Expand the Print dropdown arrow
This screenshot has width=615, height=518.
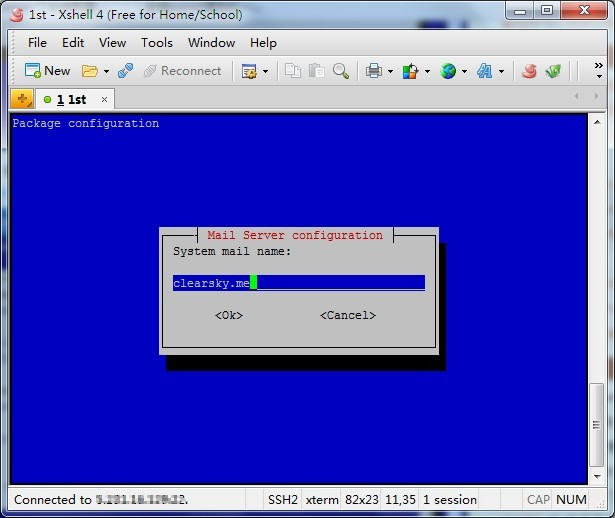coord(389,71)
